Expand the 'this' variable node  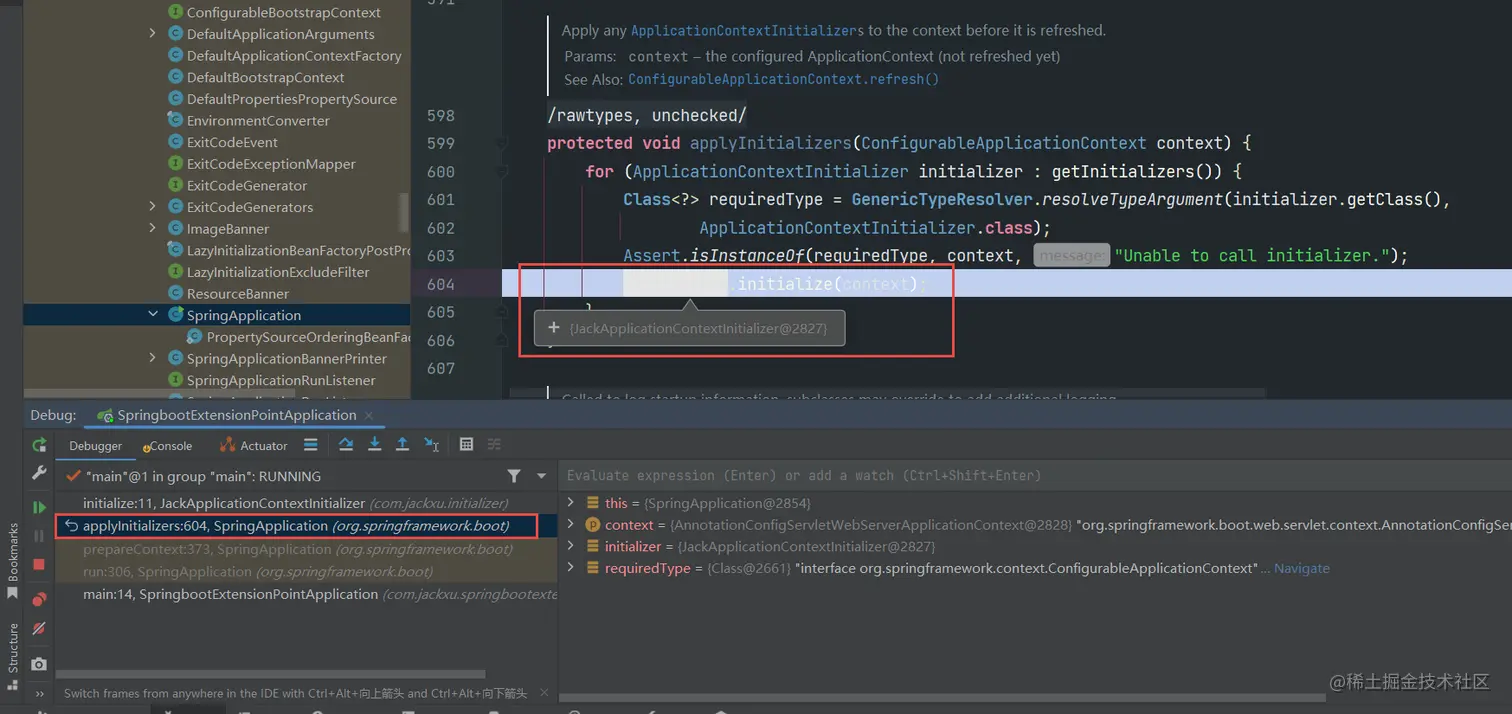point(571,503)
